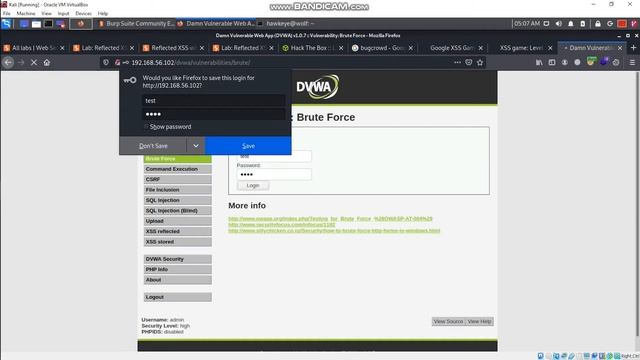
Task: Click the purple extension icon in toolbar
Action: point(604,62)
